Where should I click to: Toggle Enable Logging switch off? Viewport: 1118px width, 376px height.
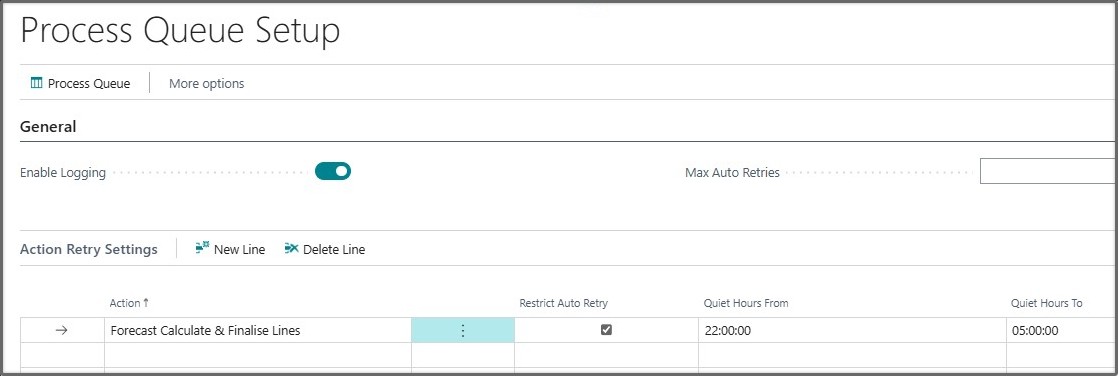tap(333, 171)
